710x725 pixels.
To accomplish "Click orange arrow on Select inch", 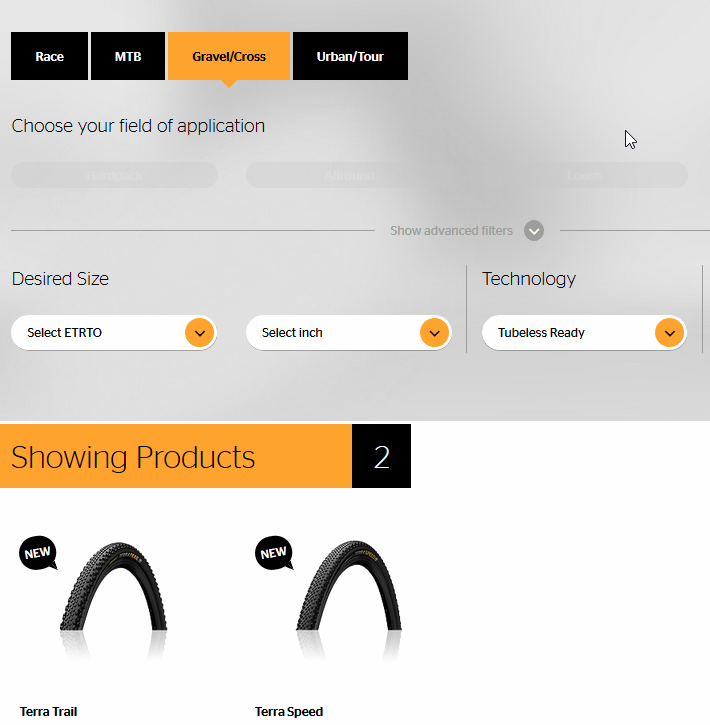I will click(x=435, y=333).
